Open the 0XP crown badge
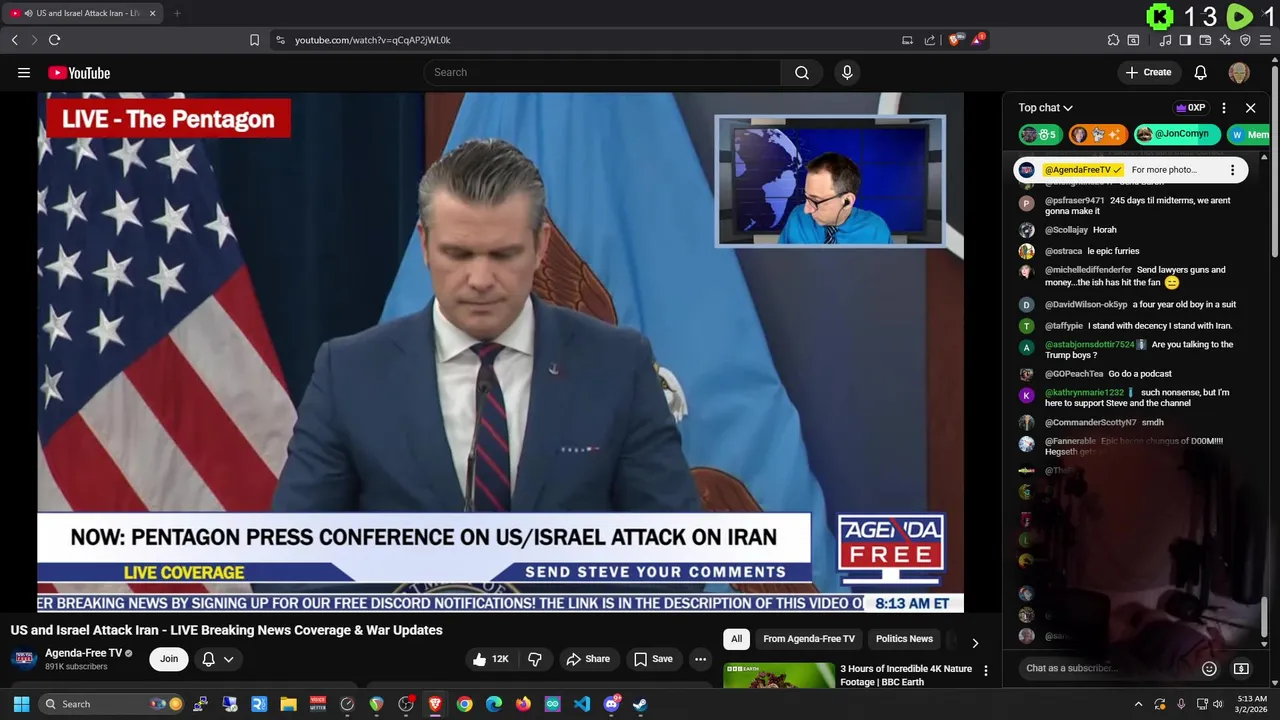The image size is (1280, 720). click(1190, 108)
